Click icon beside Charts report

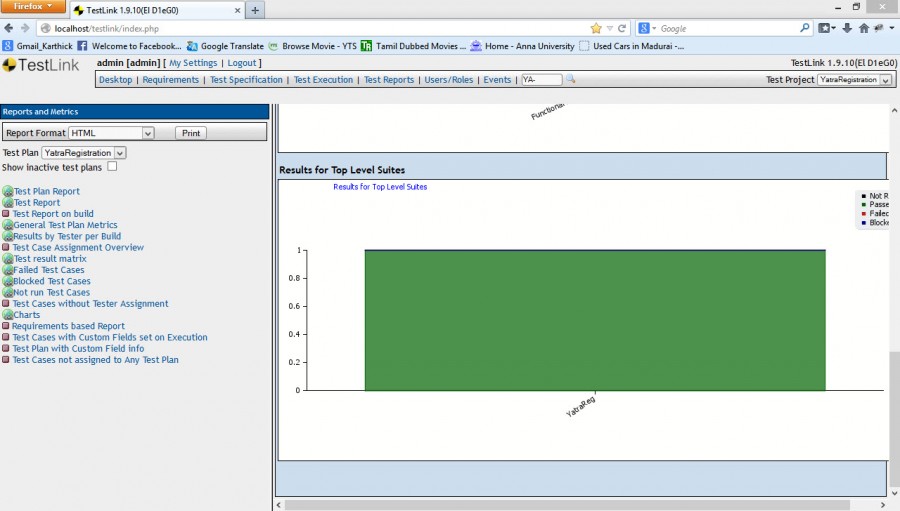7,315
